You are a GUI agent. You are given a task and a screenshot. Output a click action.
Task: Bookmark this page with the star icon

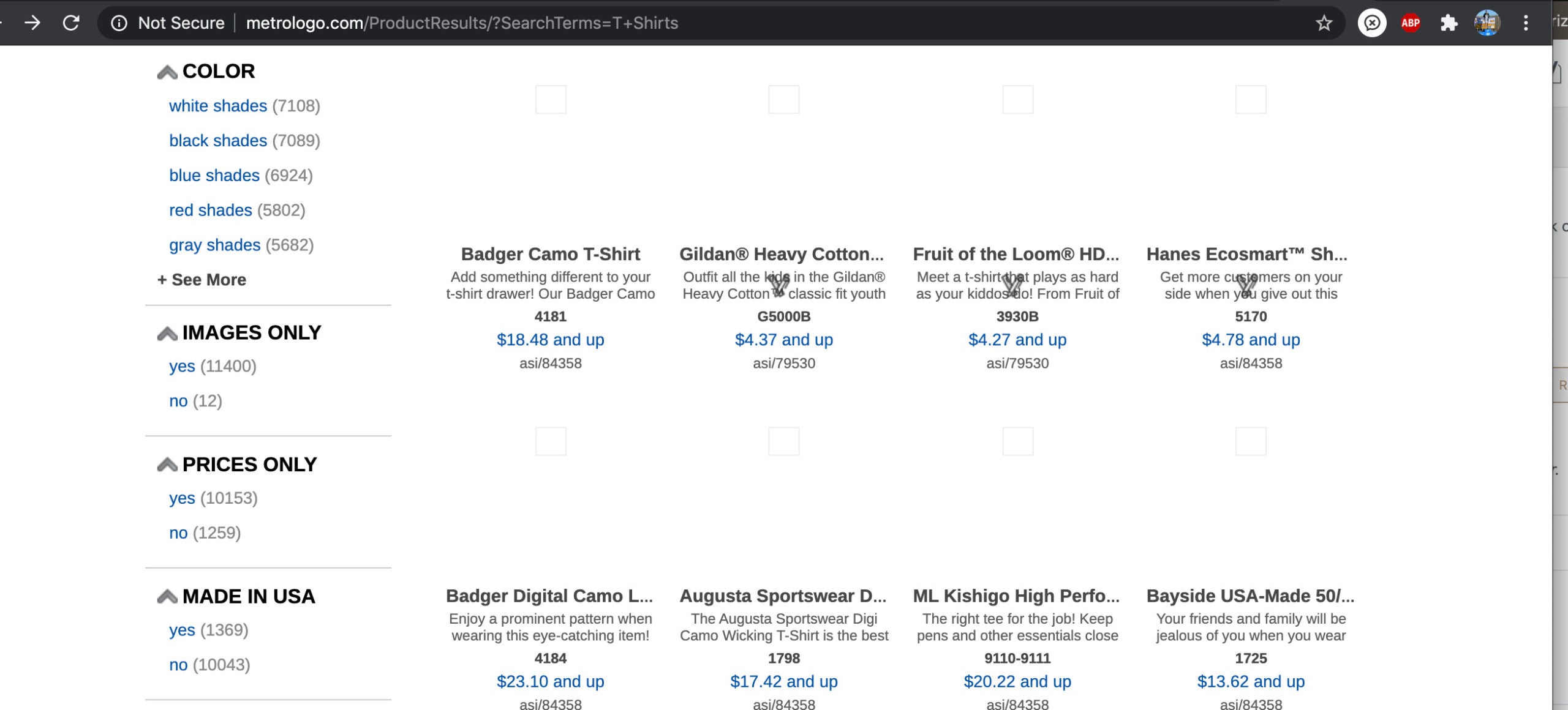1324,23
